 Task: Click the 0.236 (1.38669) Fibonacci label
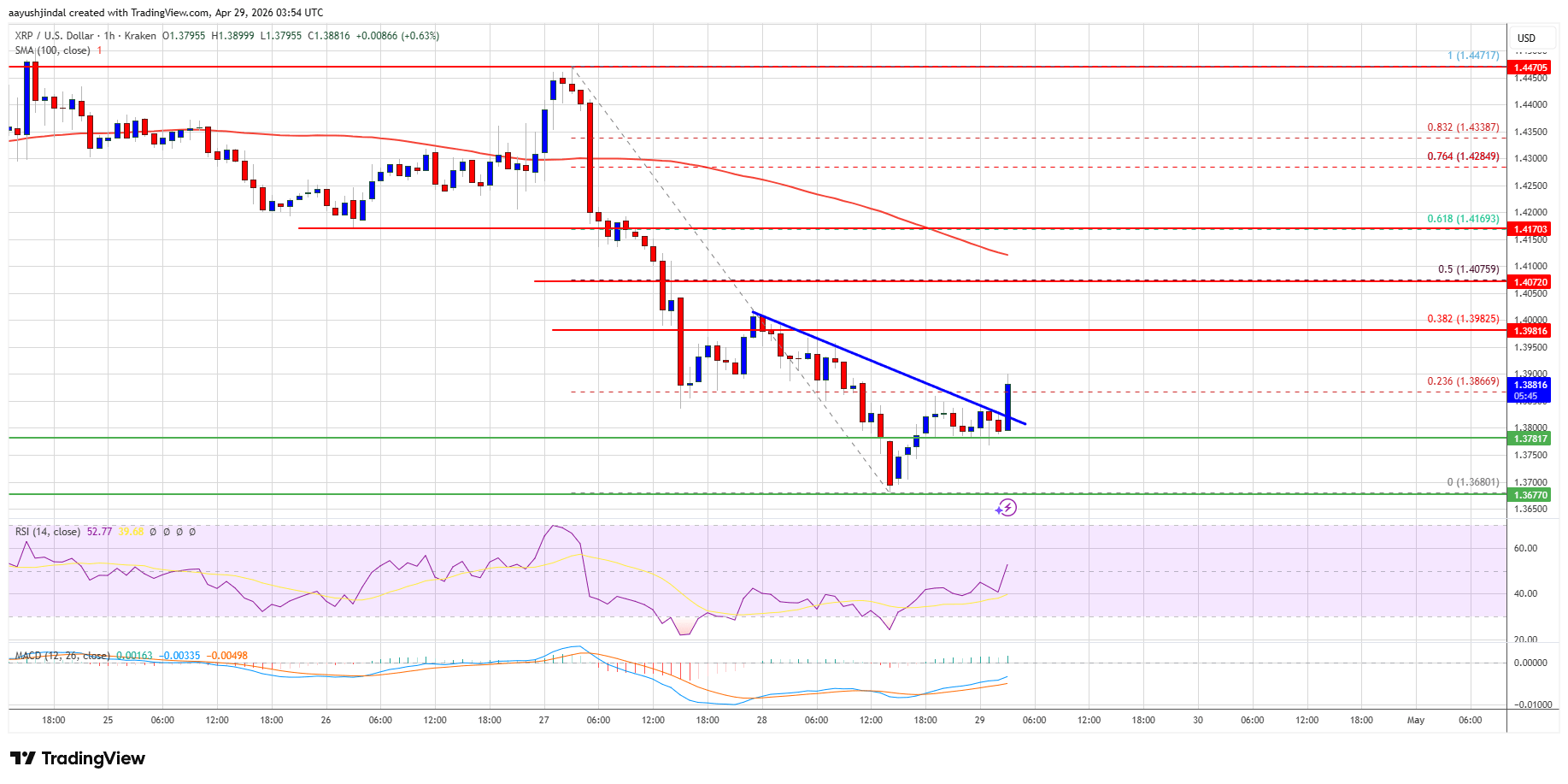tap(1462, 381)
